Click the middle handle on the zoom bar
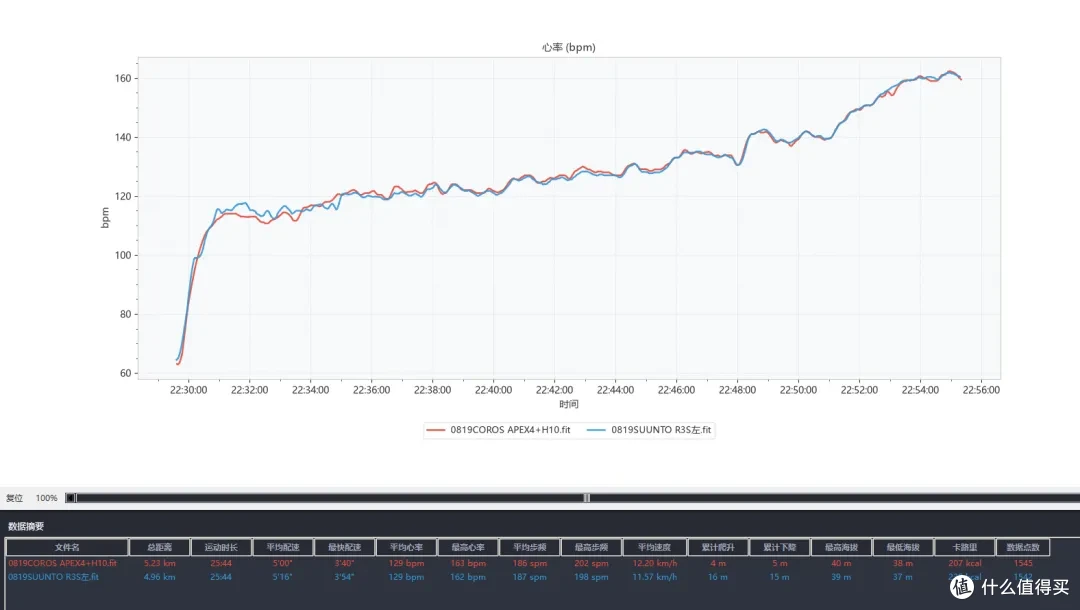Screen dimensions: 1080x610 tap(587, 498)
